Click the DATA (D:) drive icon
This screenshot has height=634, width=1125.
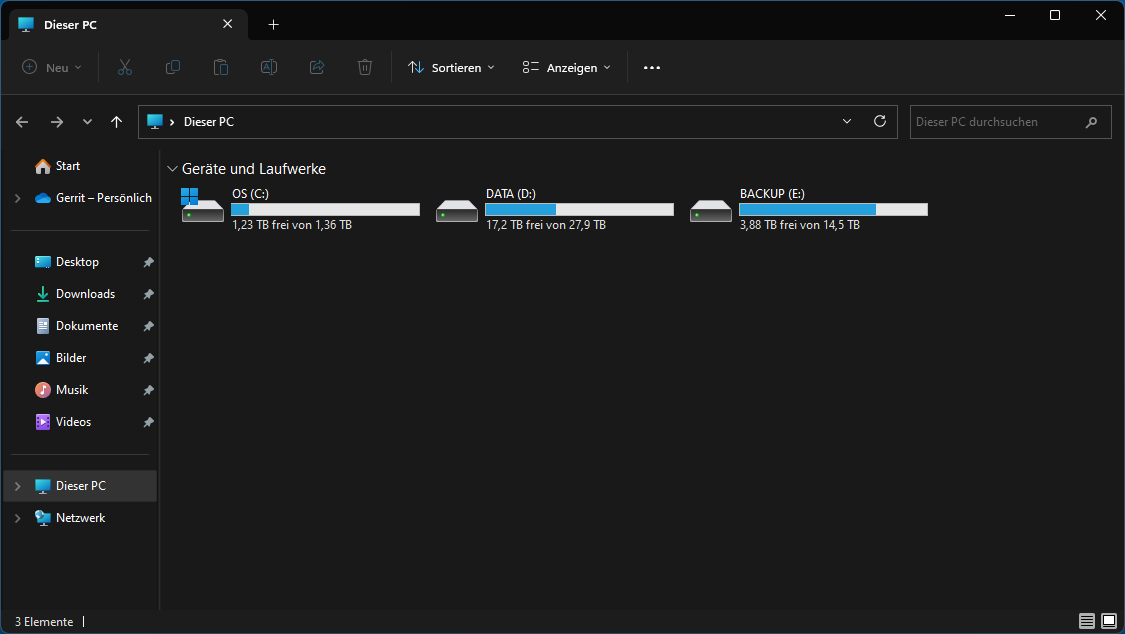click(457, 211)
